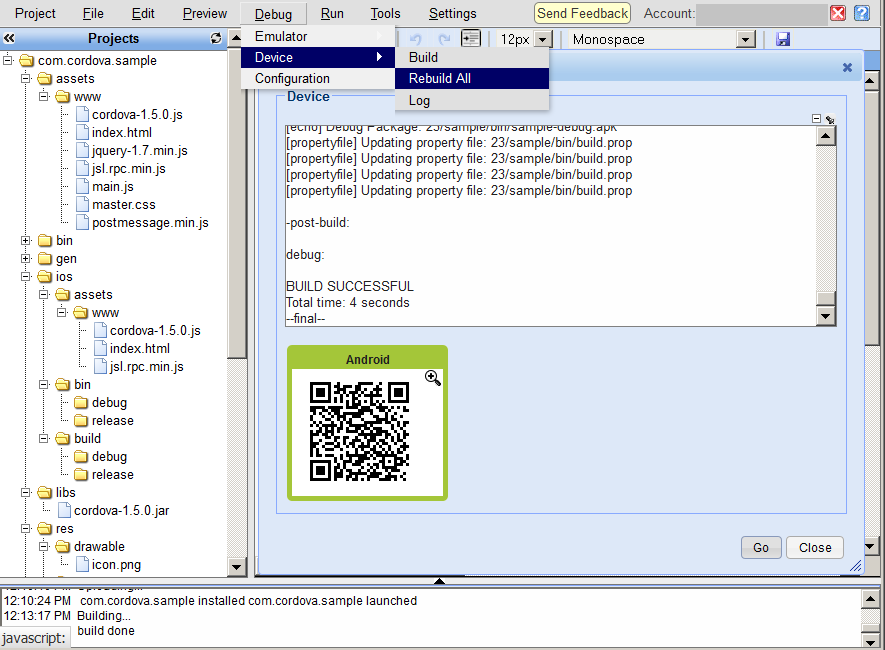The width and height of the screenshot is (885, 650).
Task: Select postmessage.min.js file
Action: [x=150, y=223]
